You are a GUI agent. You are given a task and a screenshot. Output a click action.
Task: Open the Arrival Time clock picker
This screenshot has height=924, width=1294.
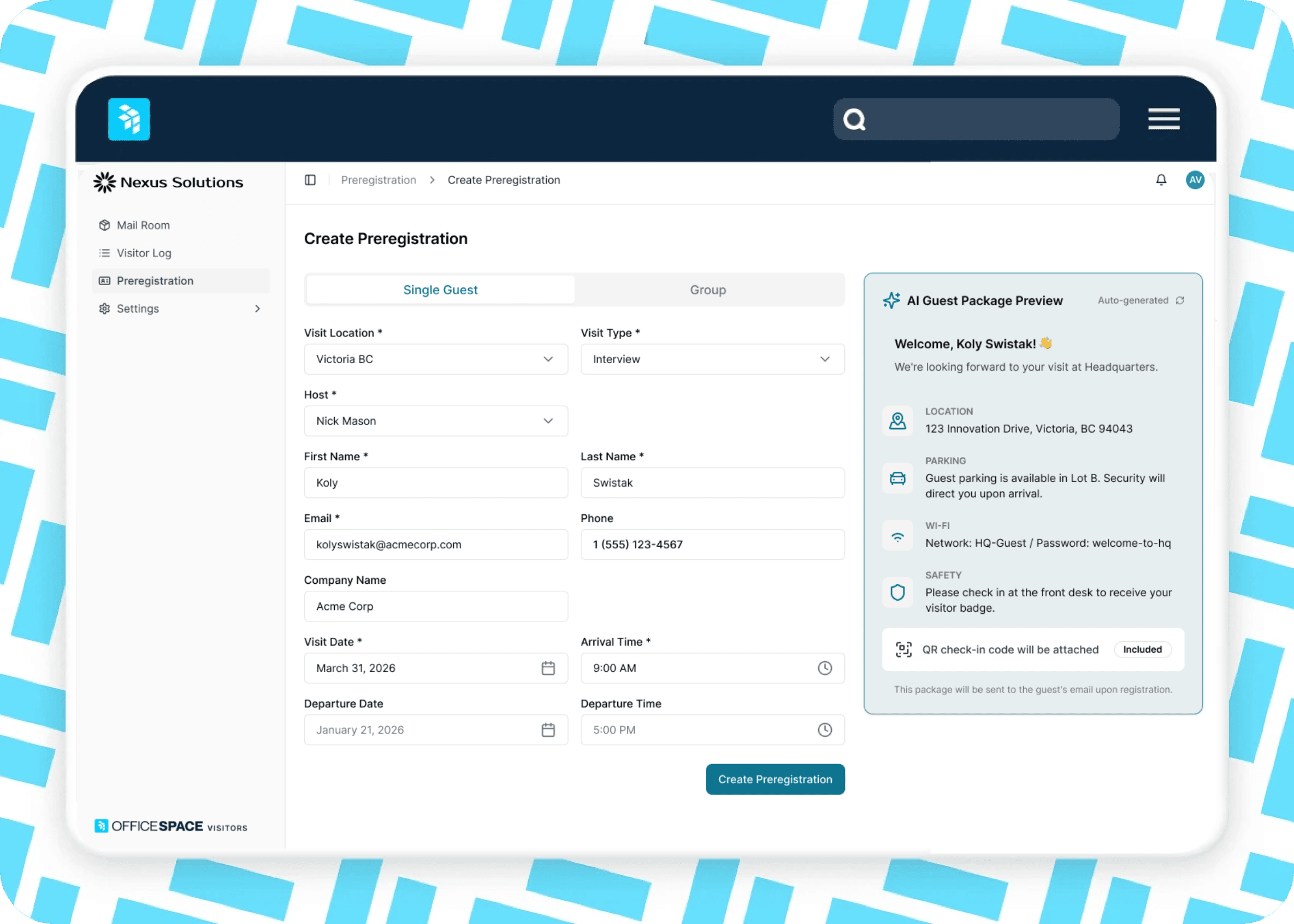[825, 668]
